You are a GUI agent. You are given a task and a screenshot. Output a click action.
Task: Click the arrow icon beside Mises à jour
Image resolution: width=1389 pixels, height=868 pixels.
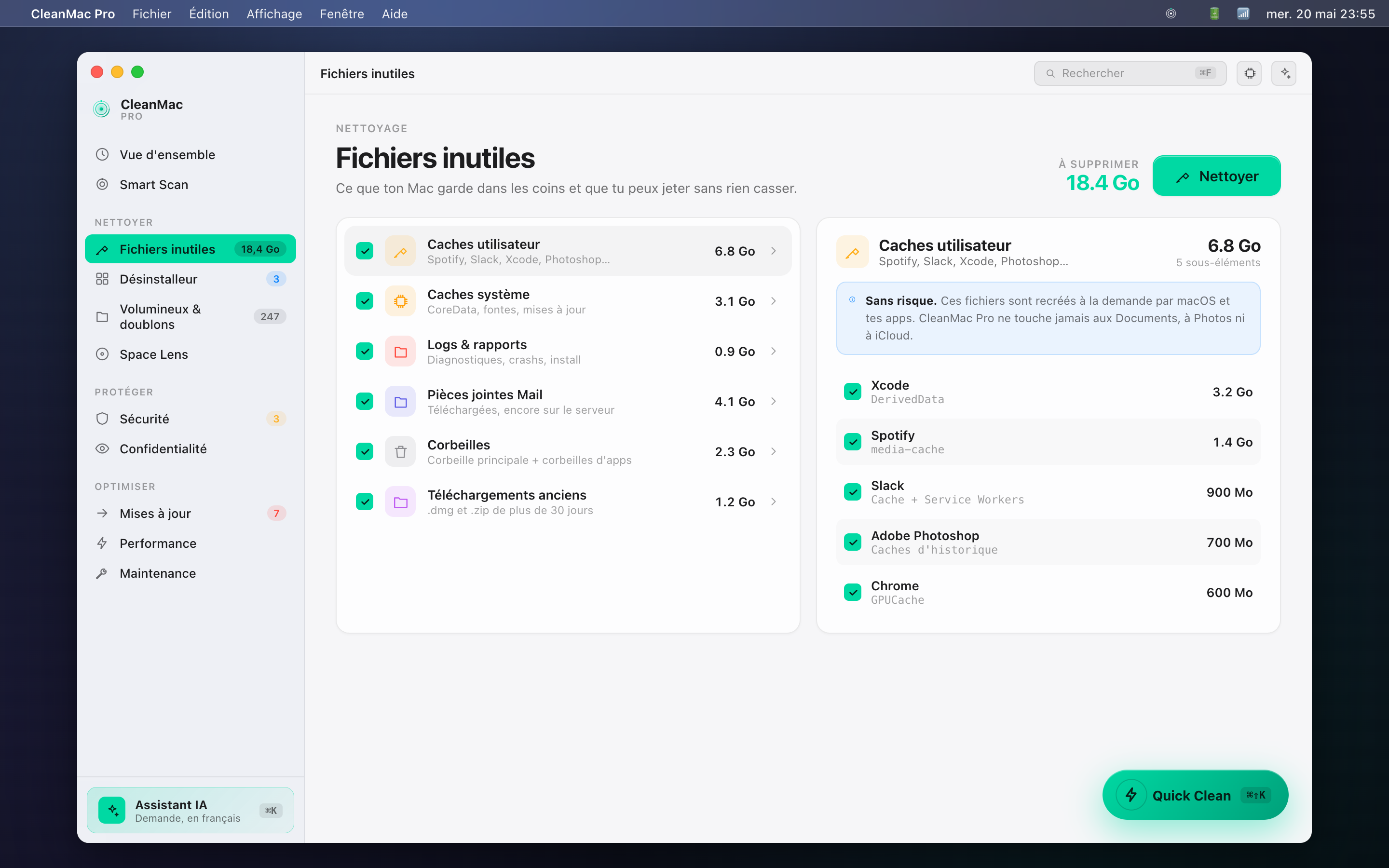point(102,513)
